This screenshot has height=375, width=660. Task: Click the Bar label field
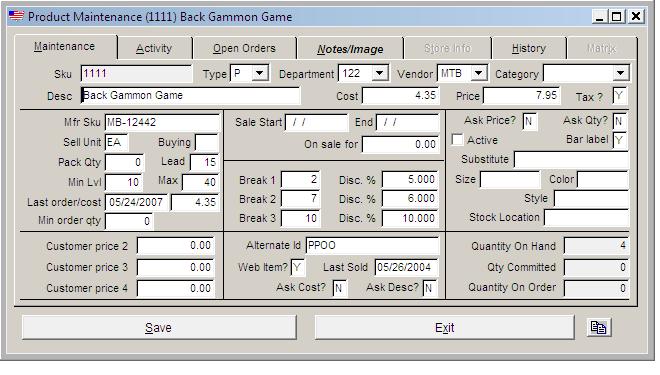coord(619,140)
